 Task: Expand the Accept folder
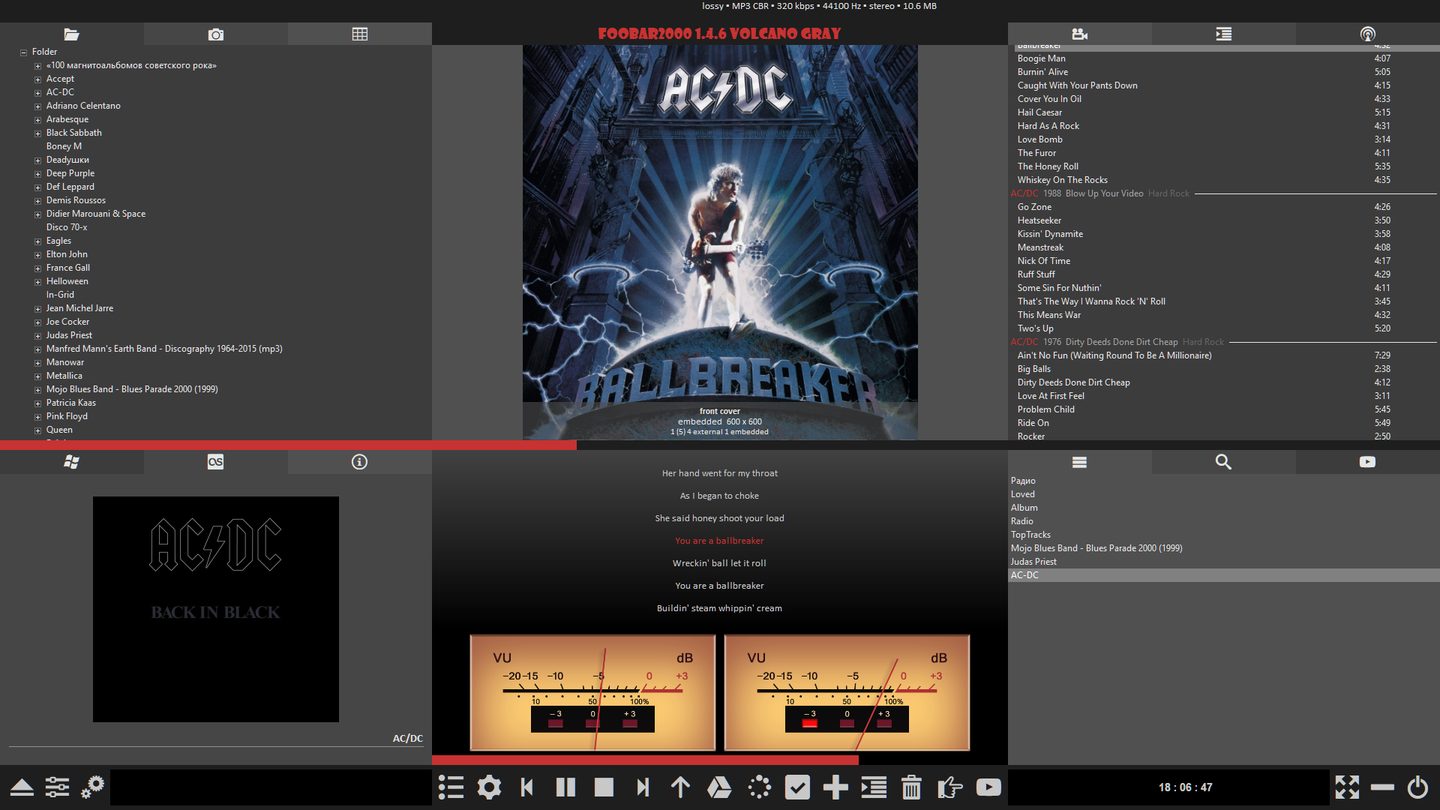(x=38, y=79)
